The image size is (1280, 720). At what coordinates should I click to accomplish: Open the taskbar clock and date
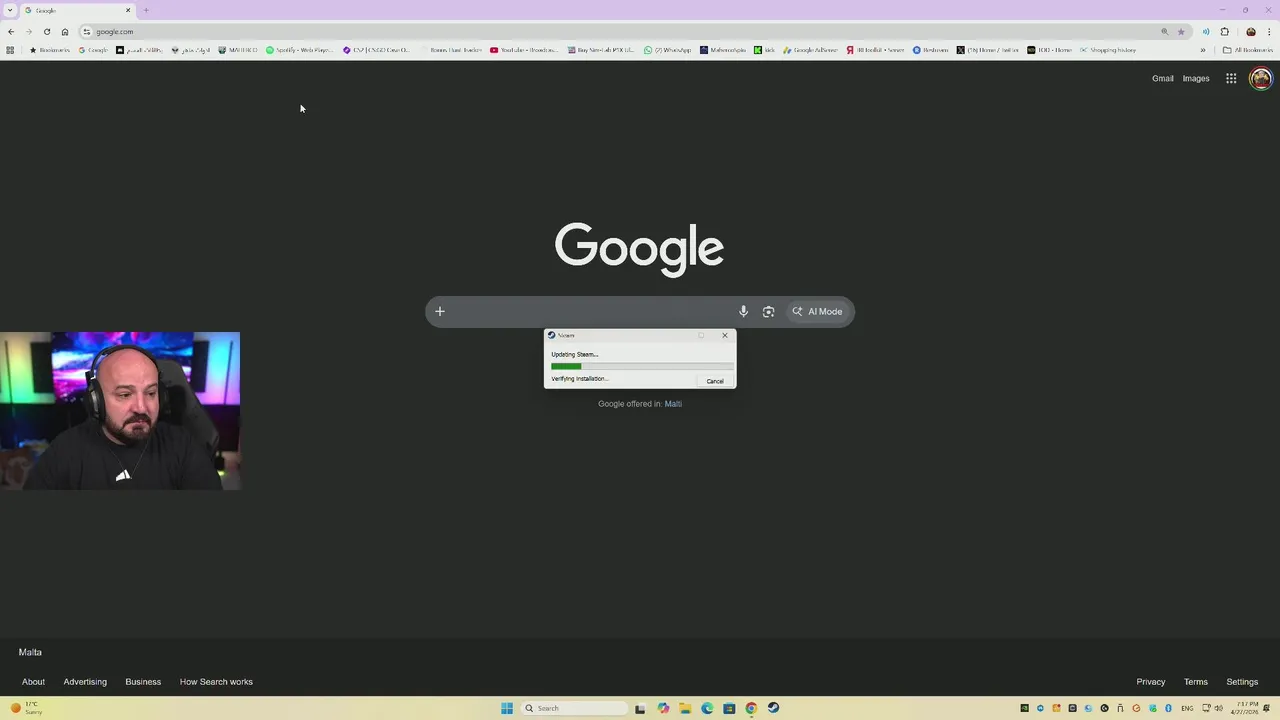pyautogui.click(x=1244, y=708)
